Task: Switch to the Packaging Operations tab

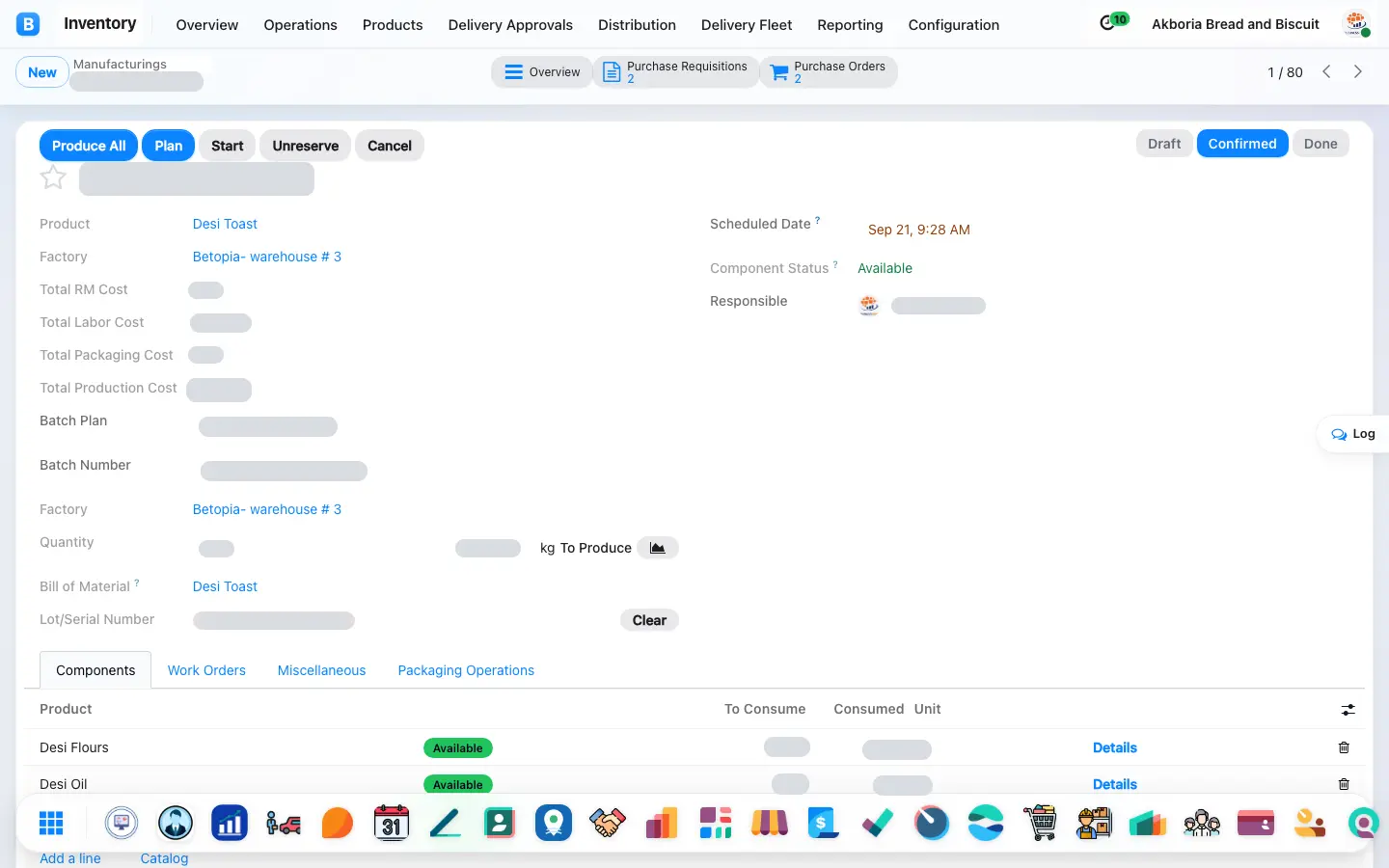Action: 466,670
